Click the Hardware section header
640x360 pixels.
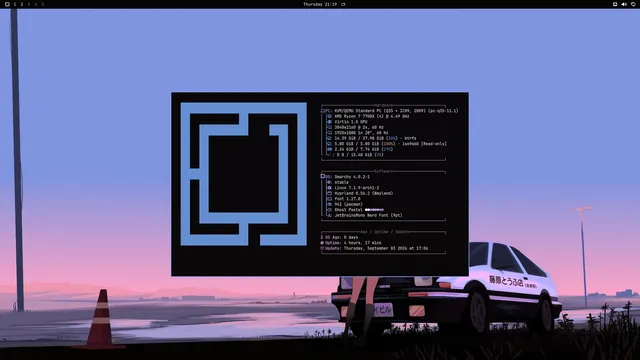pos(383,105)
